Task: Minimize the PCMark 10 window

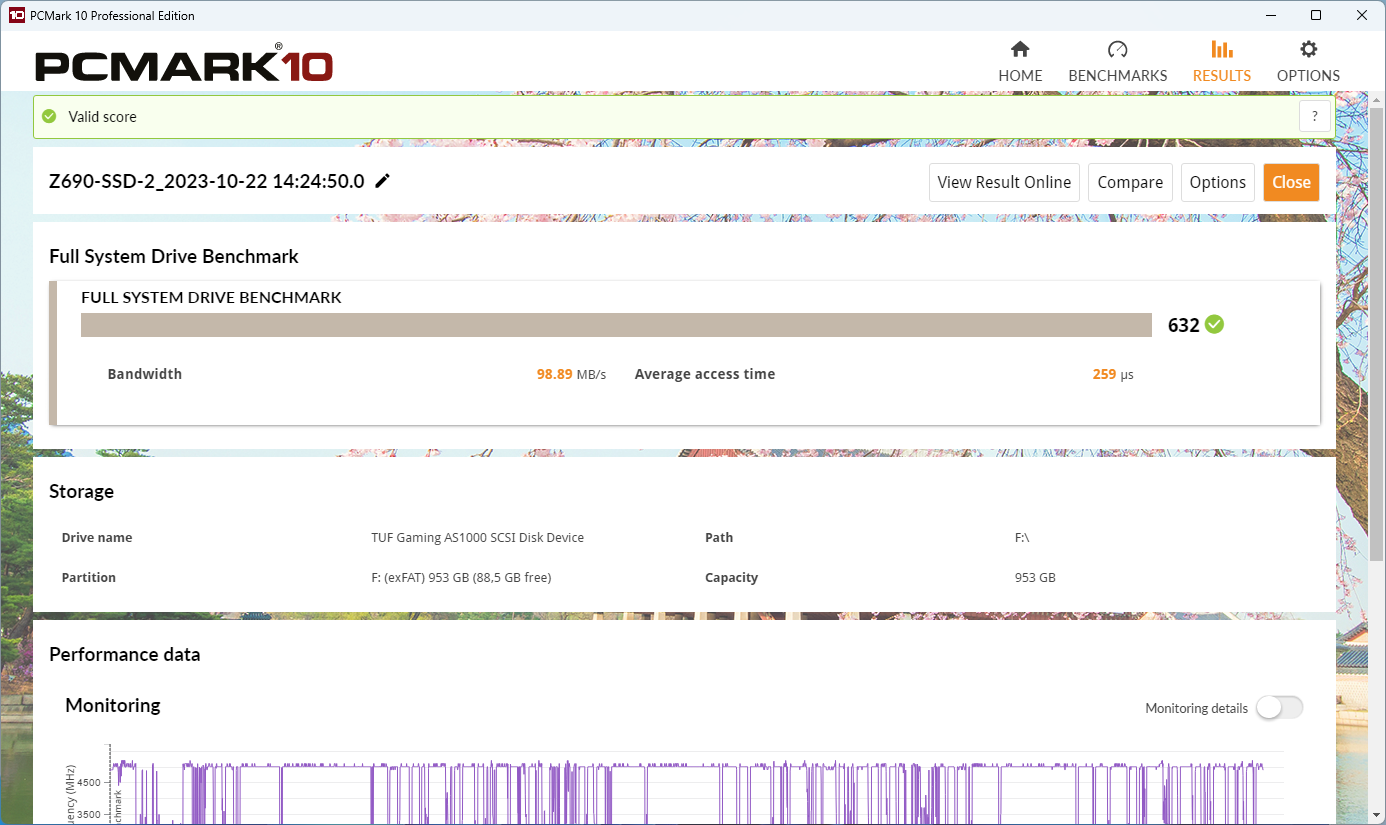Action: click(1270, 15)
